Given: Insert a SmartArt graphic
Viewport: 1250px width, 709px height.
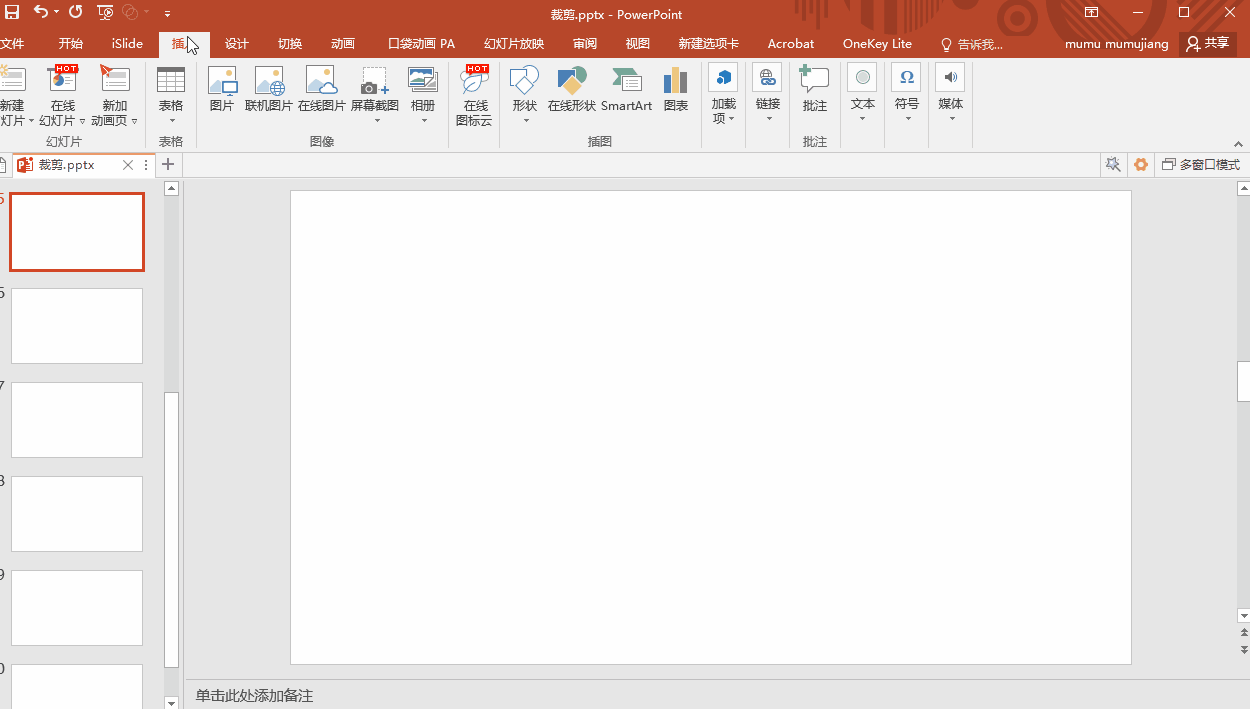Looking at the screenshot, I should click(x=626, y=89).
